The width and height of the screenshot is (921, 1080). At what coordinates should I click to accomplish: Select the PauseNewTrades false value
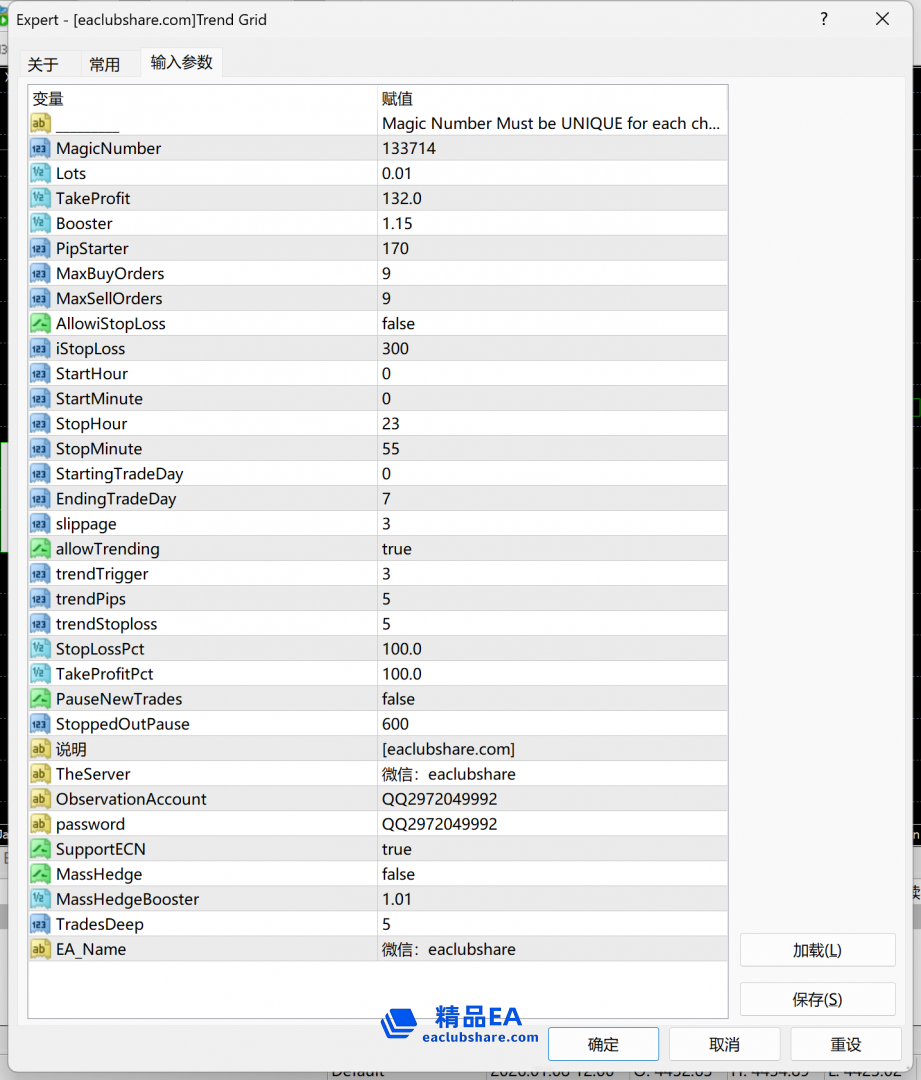click(551, 699)
